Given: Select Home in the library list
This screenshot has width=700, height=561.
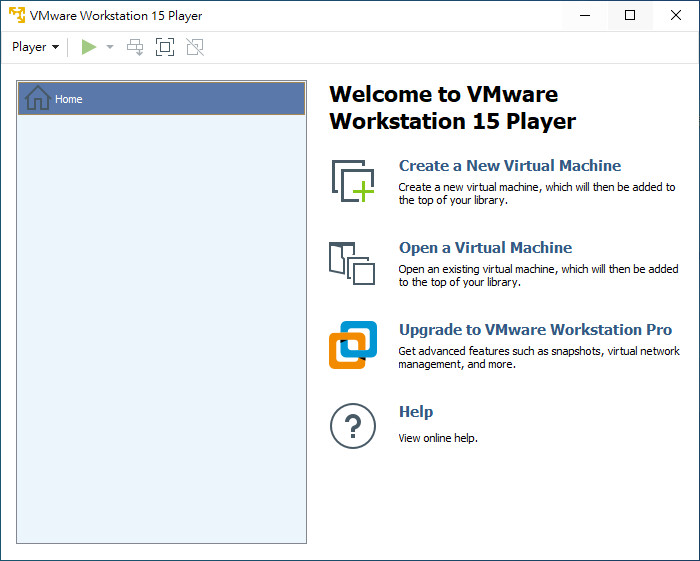Looking at the screenshot, I should pos(162,99).
